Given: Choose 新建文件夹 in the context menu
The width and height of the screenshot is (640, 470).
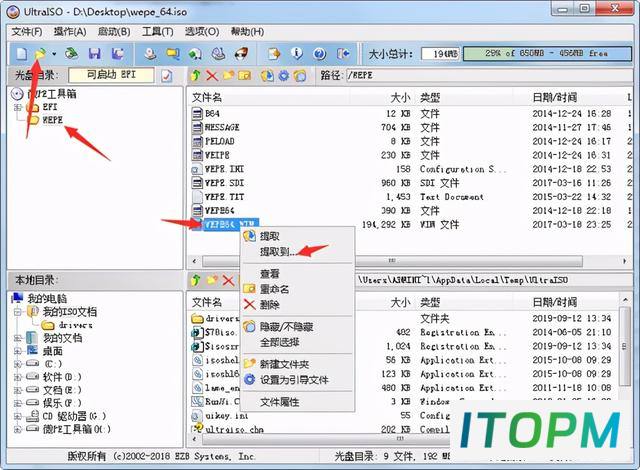Looking at the screenshot, I should (298, 364).
